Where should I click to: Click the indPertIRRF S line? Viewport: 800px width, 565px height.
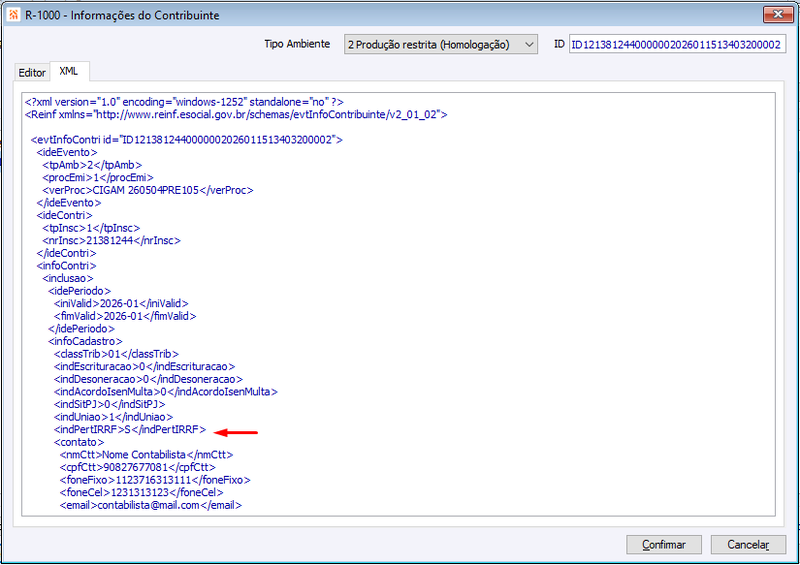(x=130, y=429)
